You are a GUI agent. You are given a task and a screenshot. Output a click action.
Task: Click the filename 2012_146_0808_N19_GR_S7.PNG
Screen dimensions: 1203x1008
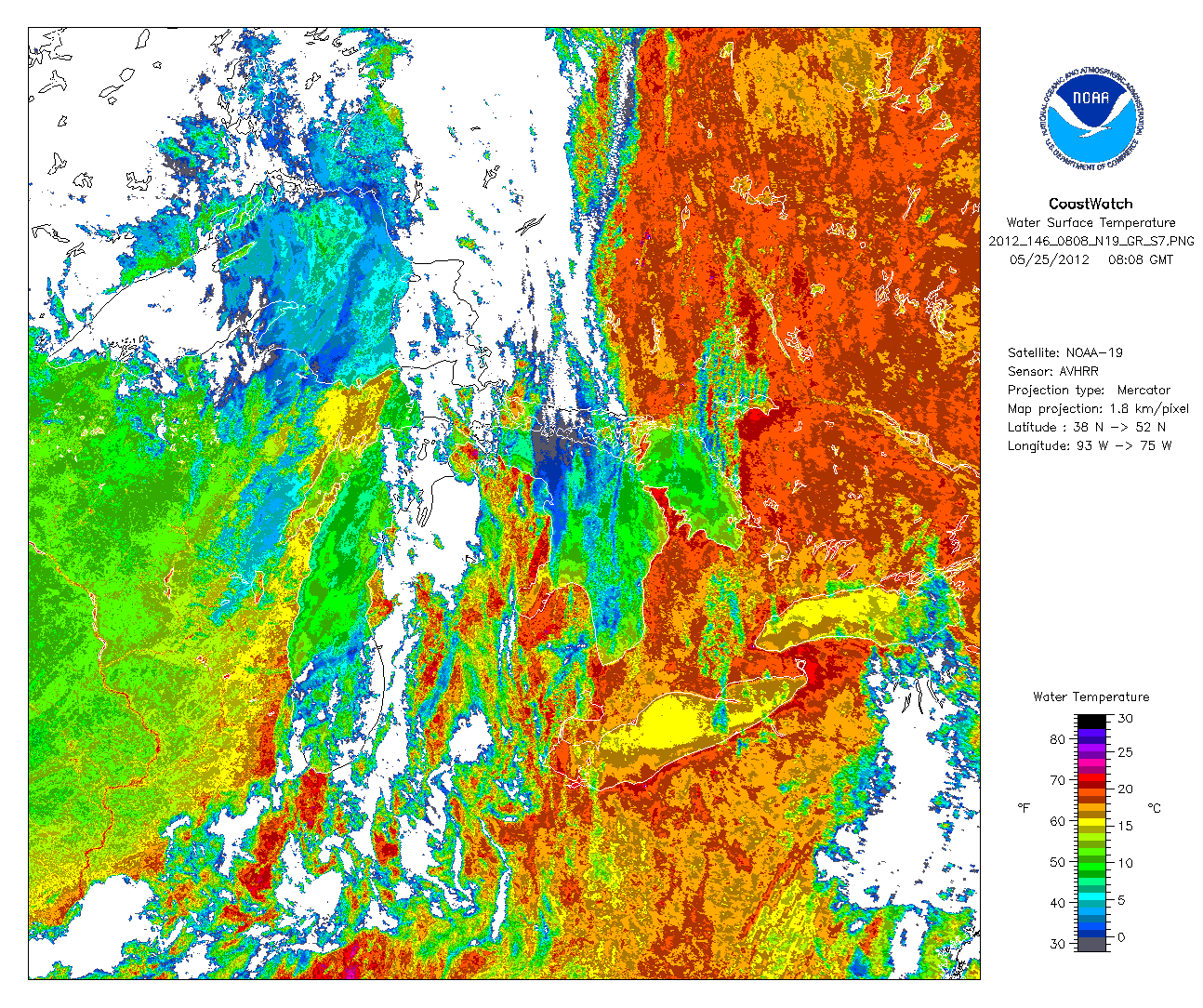[1091, 242]
